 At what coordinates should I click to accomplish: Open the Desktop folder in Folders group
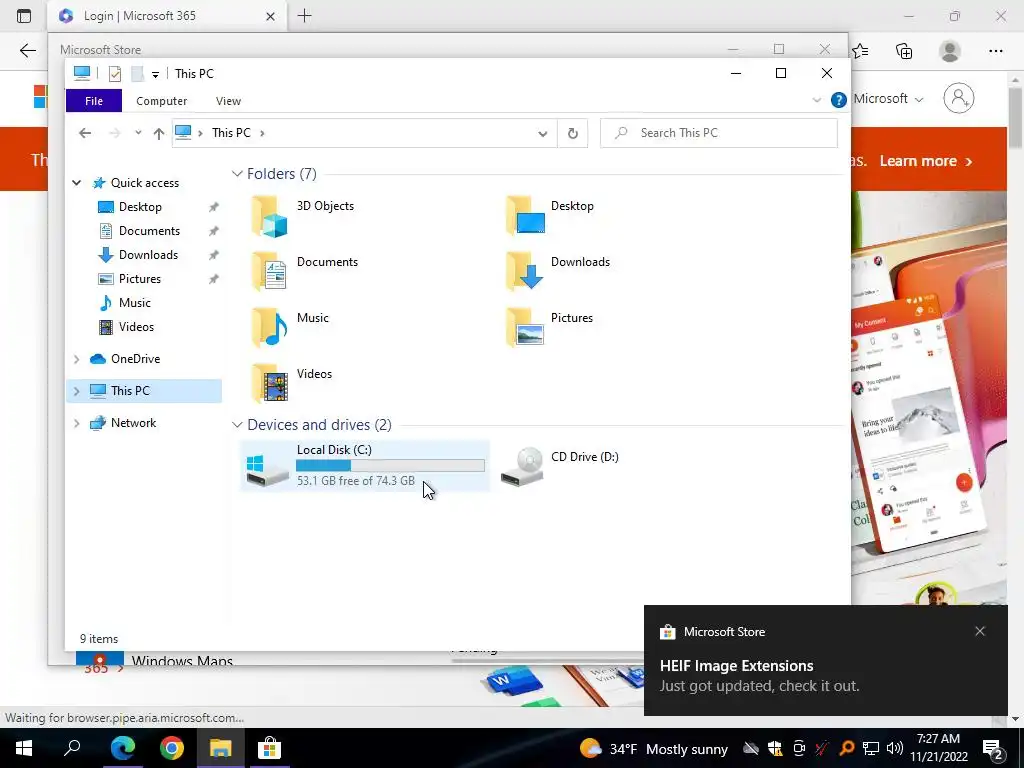click(x=549, y=216)
